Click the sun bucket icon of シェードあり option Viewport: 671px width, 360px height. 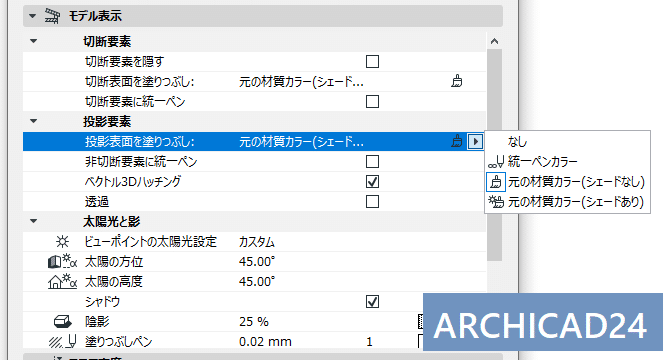click(x=496, y=202)
